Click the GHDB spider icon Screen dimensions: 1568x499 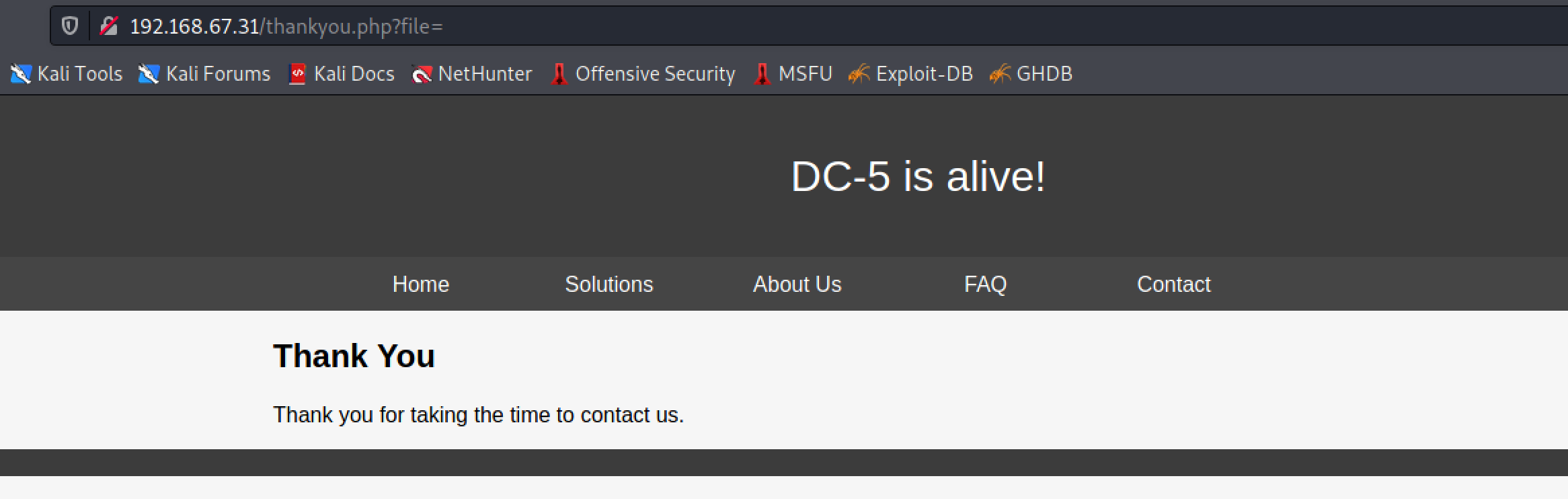coord(1000,74)
